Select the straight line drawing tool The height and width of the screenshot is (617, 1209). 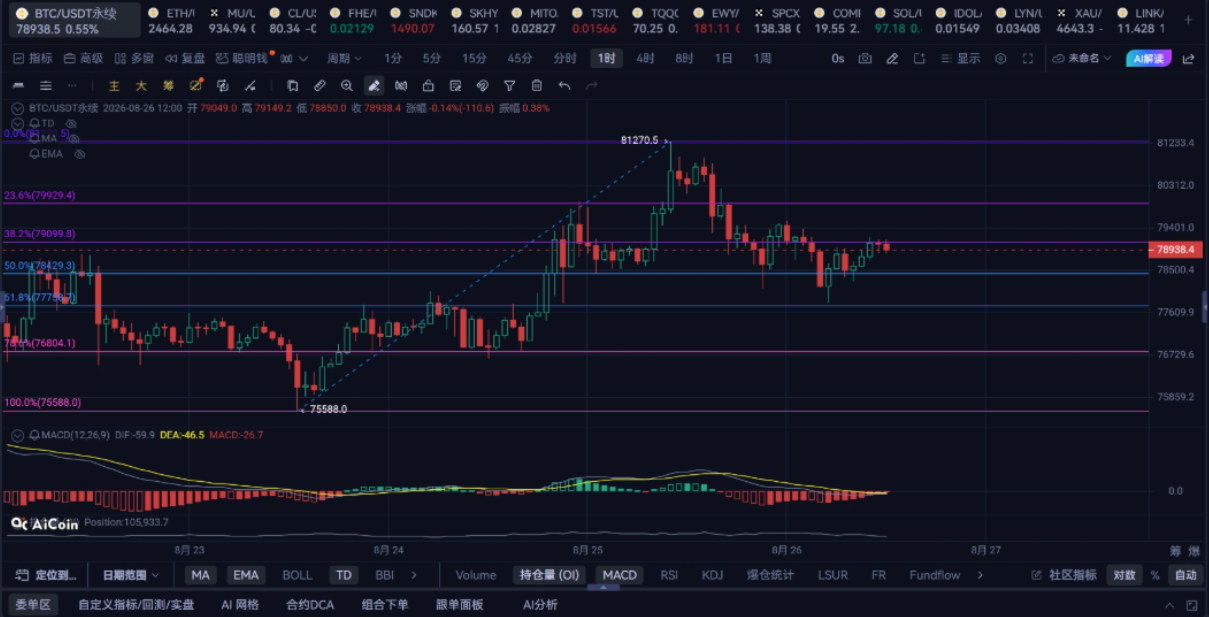[18, 86]
